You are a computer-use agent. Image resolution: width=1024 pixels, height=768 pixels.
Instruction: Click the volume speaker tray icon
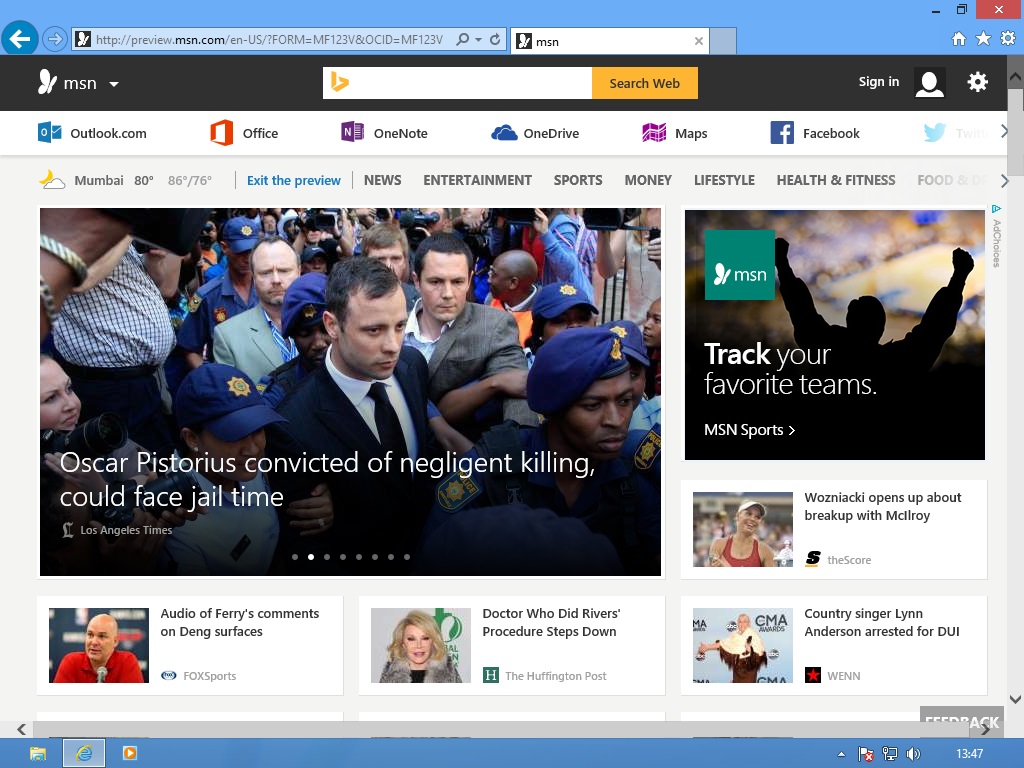point(913,754)
